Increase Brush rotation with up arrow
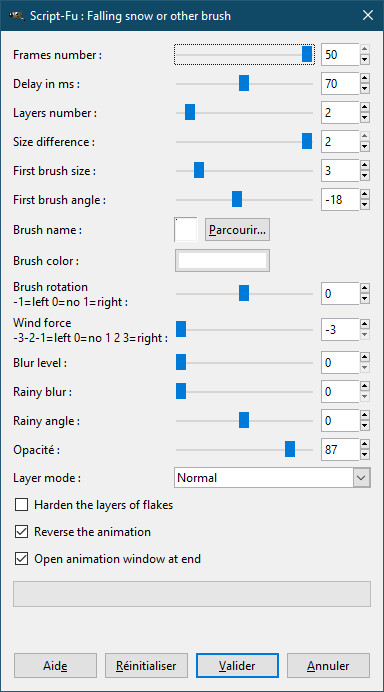Viewport: 384px width, 692px height. [365, 288]
